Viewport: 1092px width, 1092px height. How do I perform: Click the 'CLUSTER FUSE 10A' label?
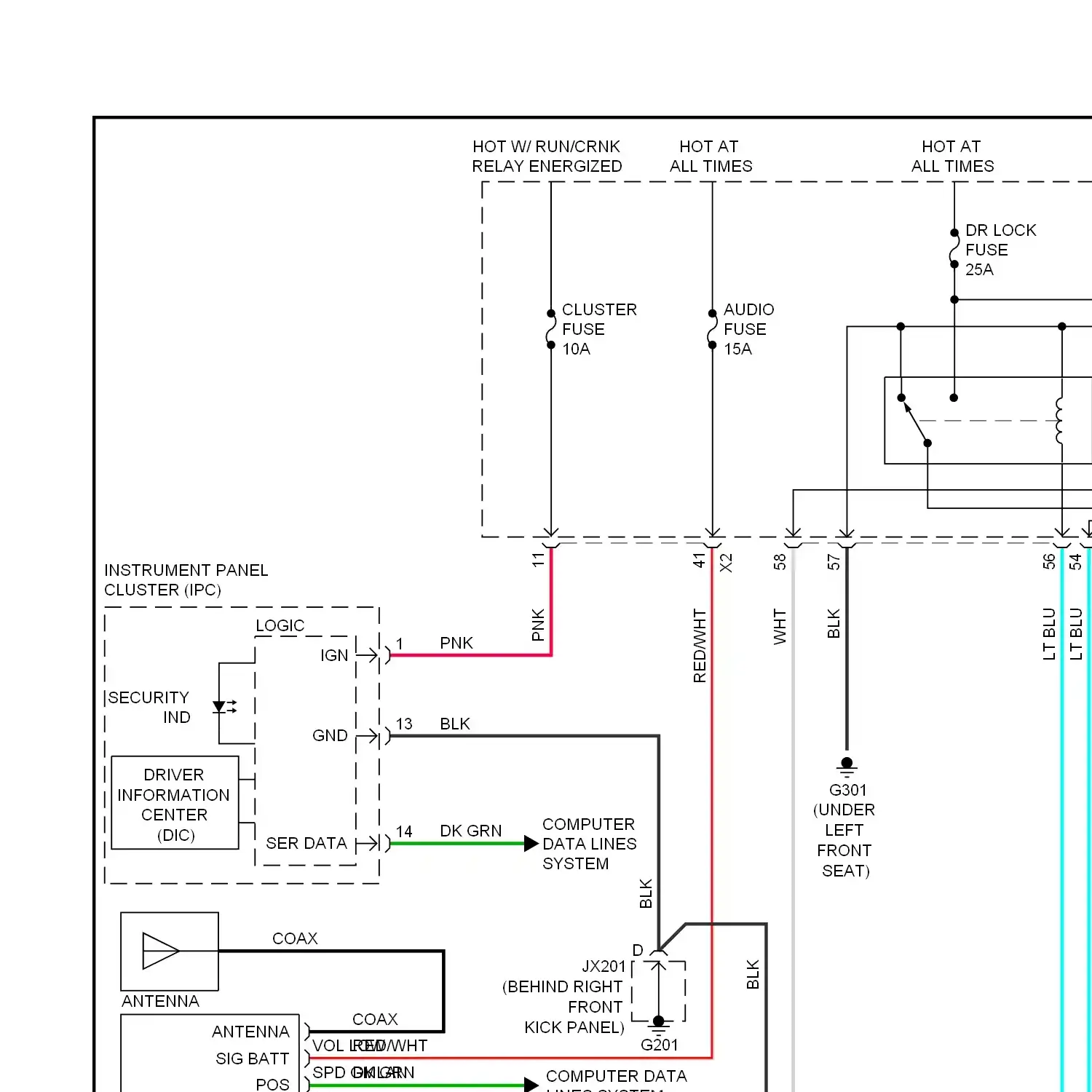click(599, 329)
